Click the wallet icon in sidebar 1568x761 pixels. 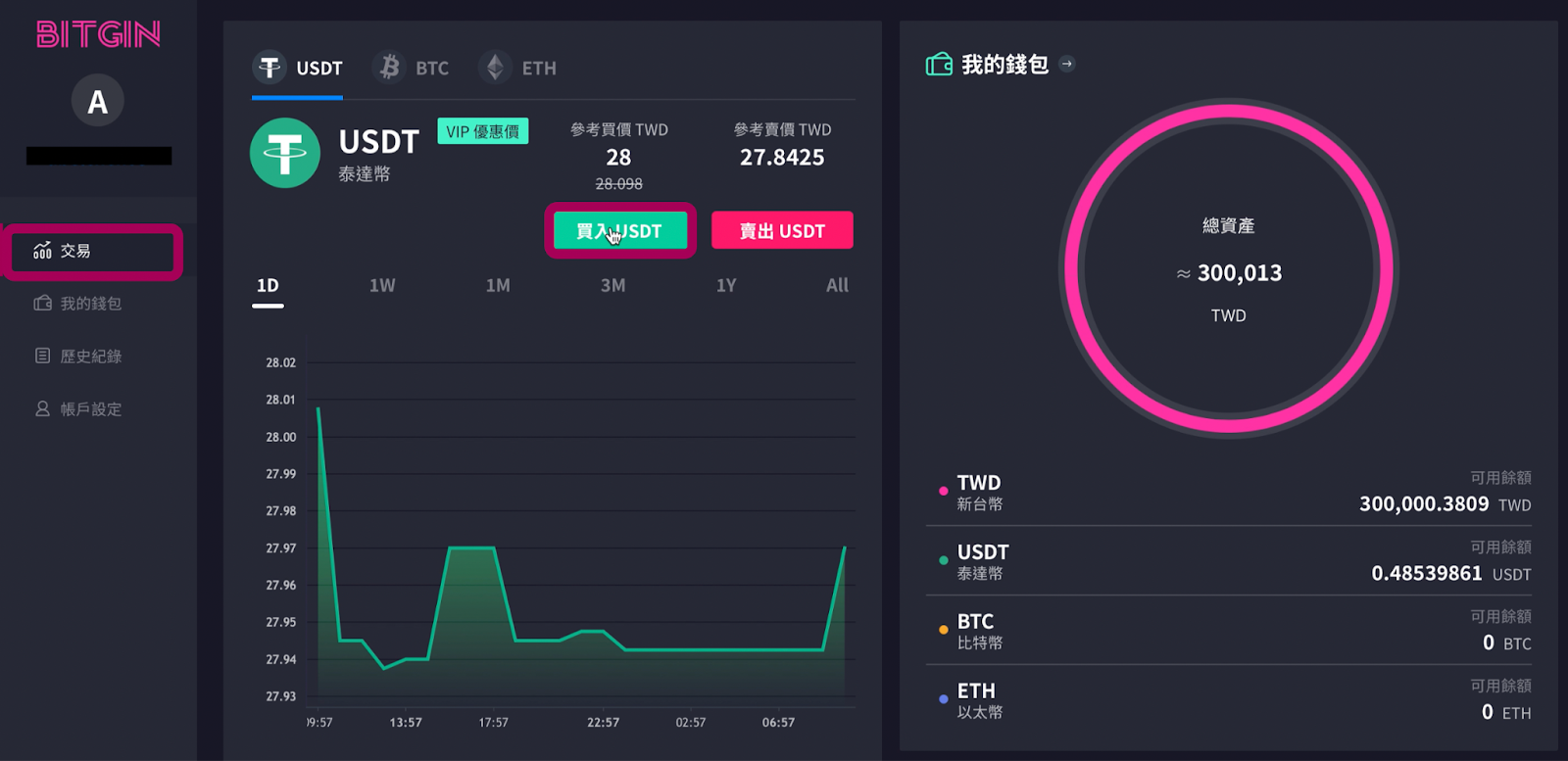tap(42, 304)
